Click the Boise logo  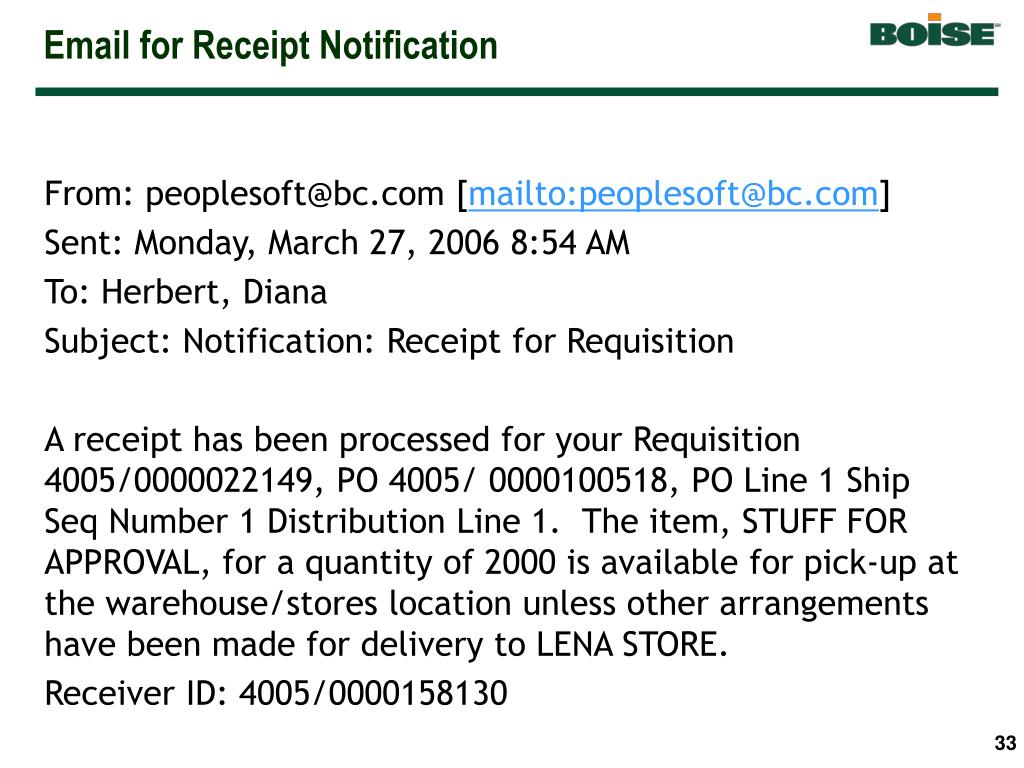[x=935, y=31]
